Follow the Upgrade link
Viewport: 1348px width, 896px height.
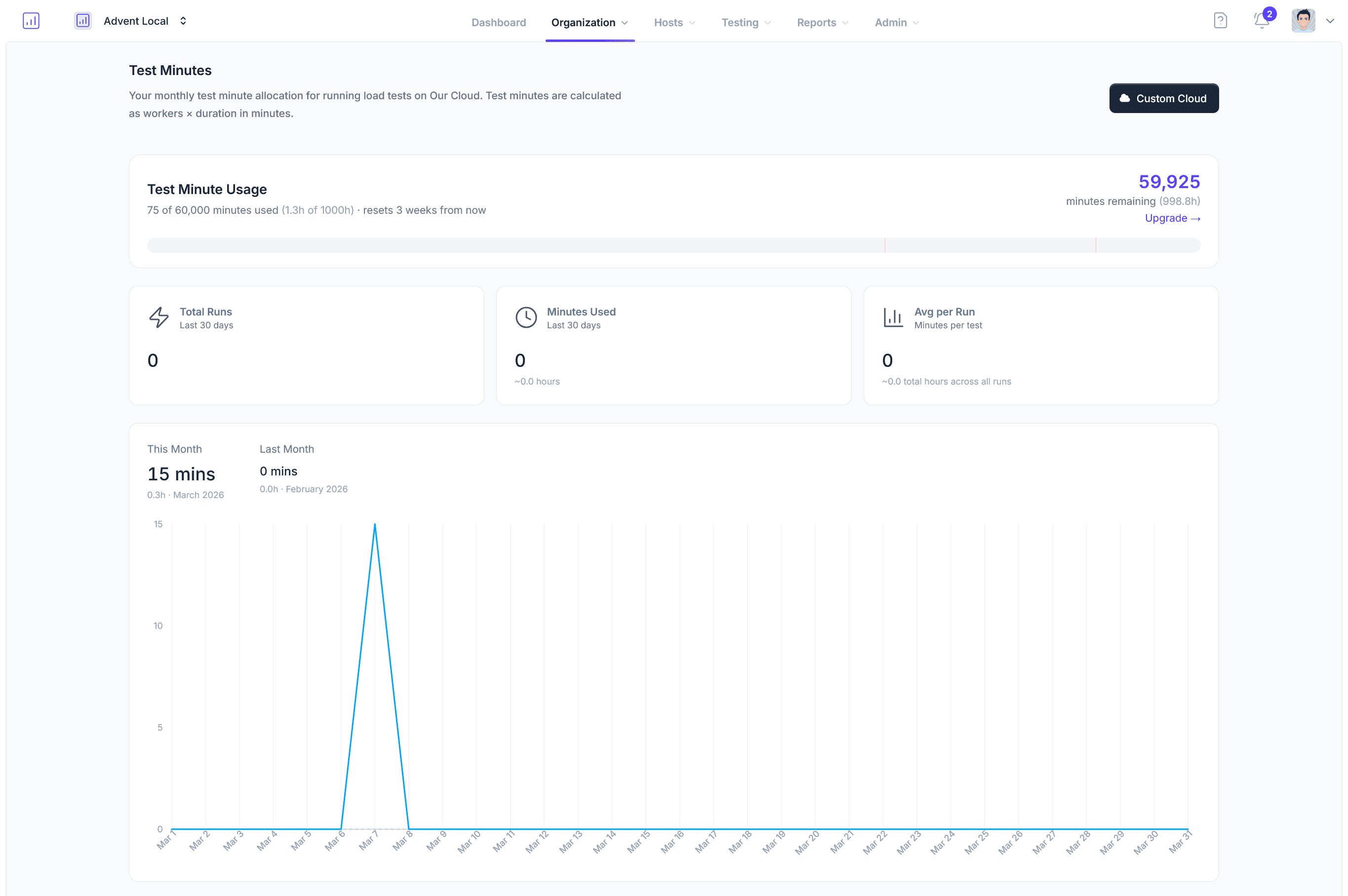[1172, 218]
